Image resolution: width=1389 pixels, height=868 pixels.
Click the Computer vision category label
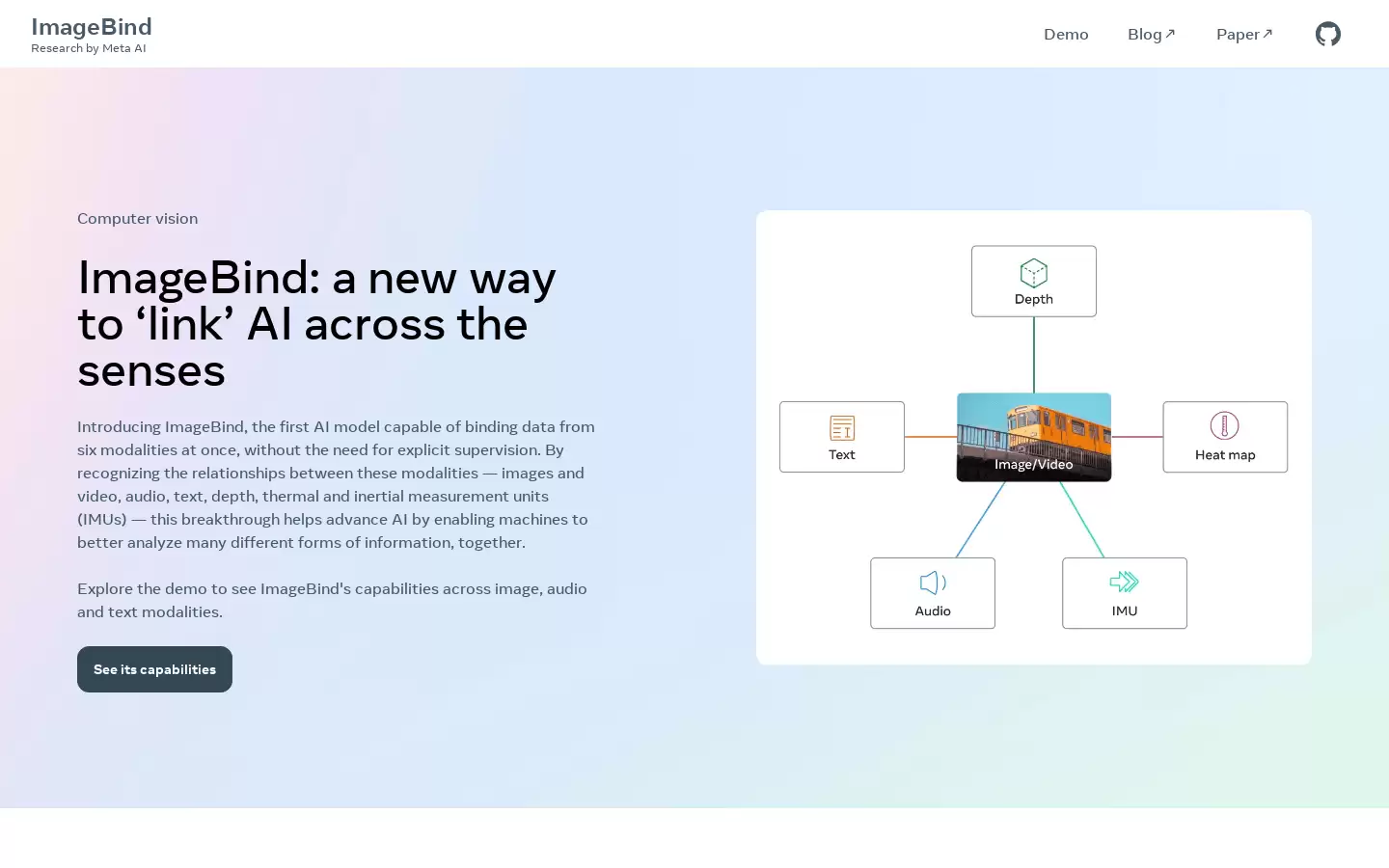coord(138,219)
